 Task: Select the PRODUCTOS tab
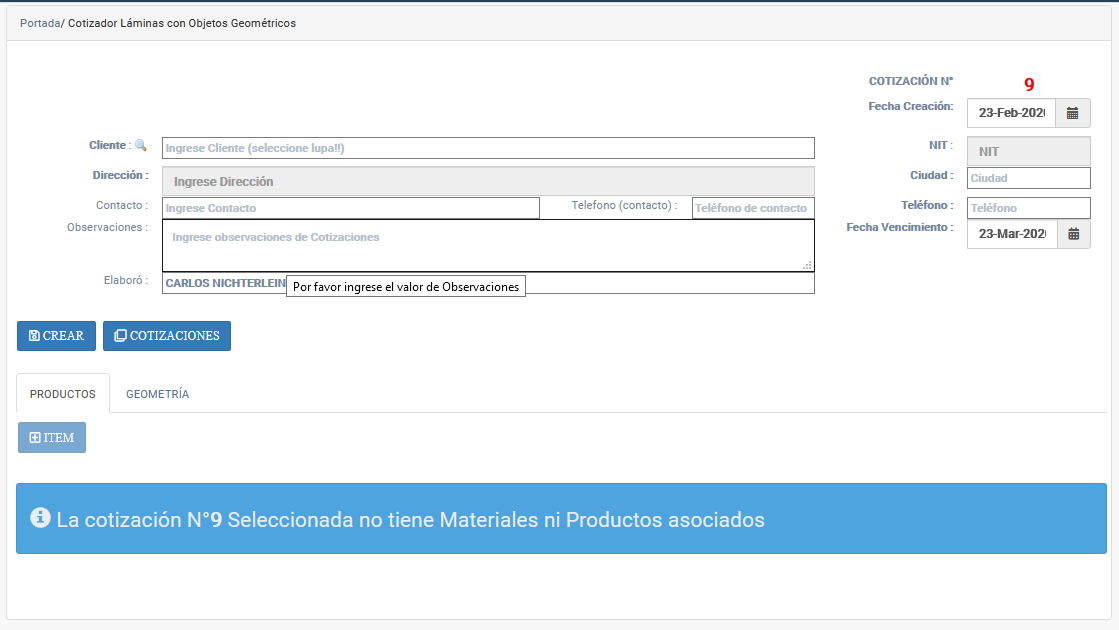63,394
